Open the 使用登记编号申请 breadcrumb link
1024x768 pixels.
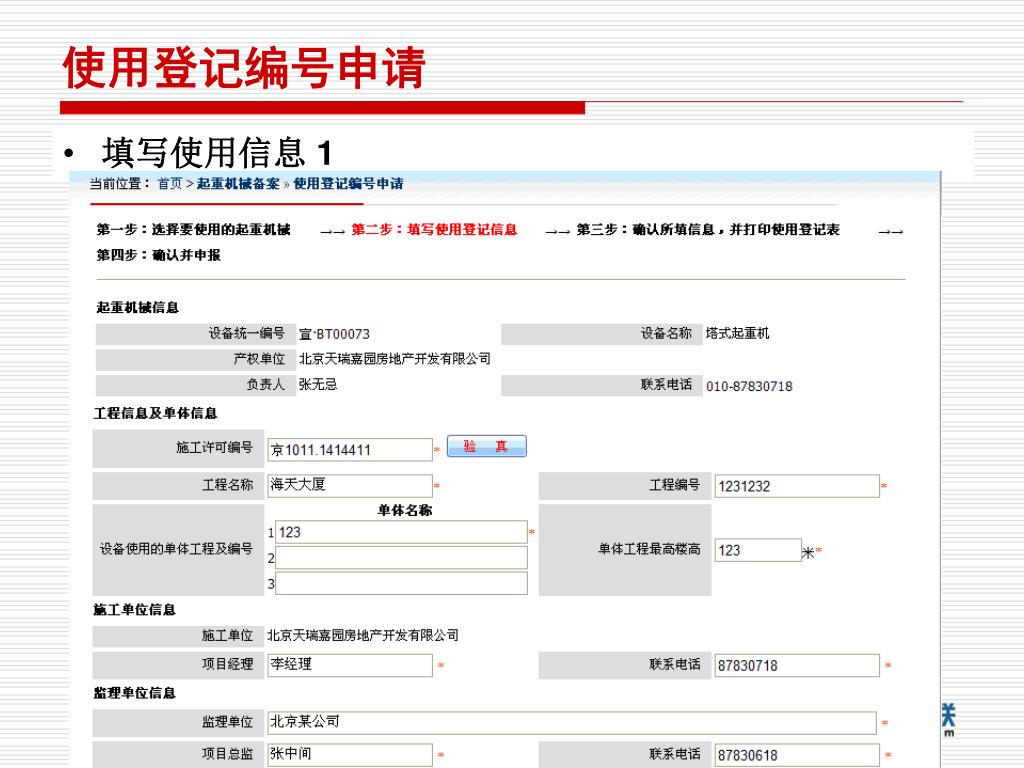[348, 184]
